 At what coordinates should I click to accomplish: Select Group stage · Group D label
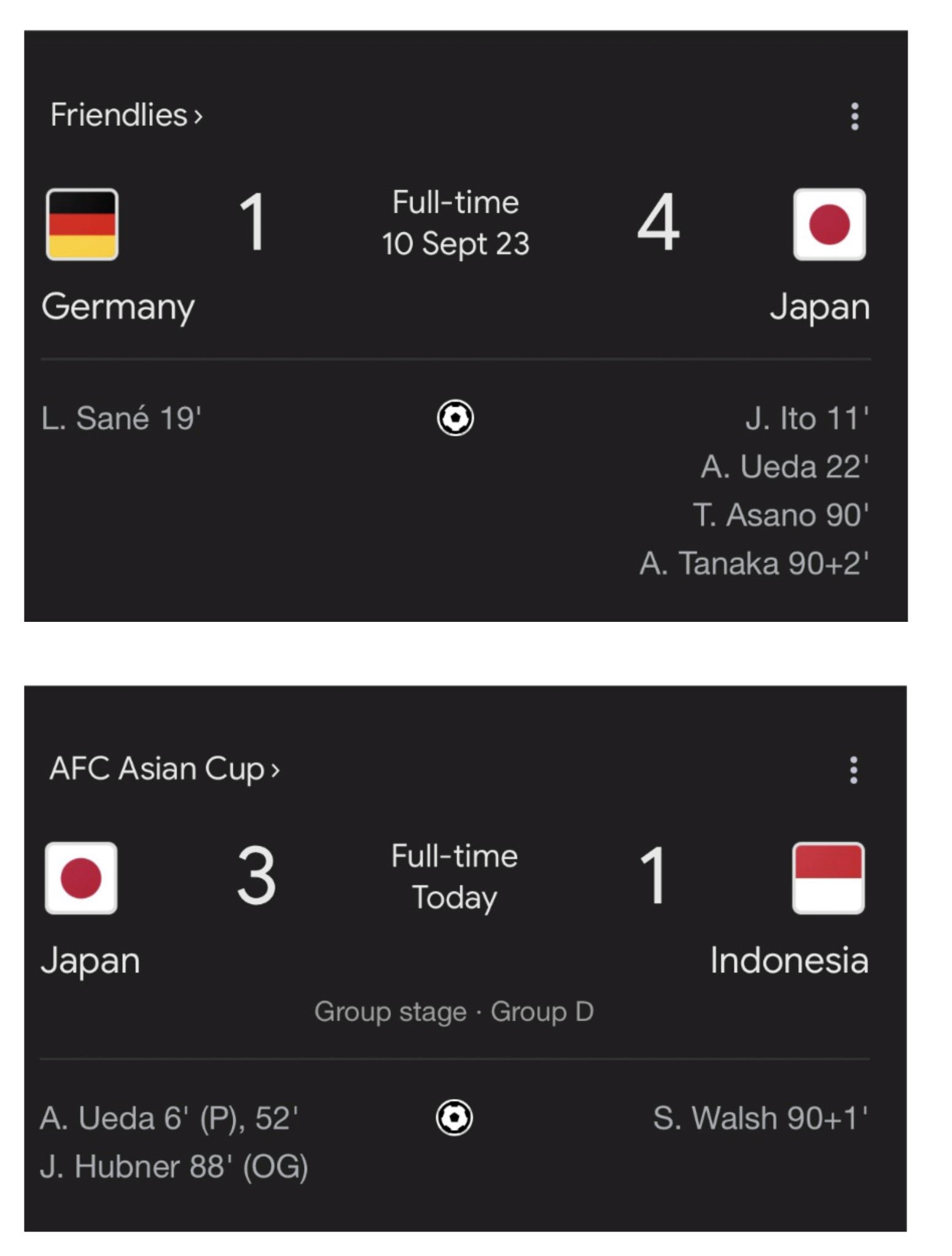pyautogui.click(x=454, y=1012)
